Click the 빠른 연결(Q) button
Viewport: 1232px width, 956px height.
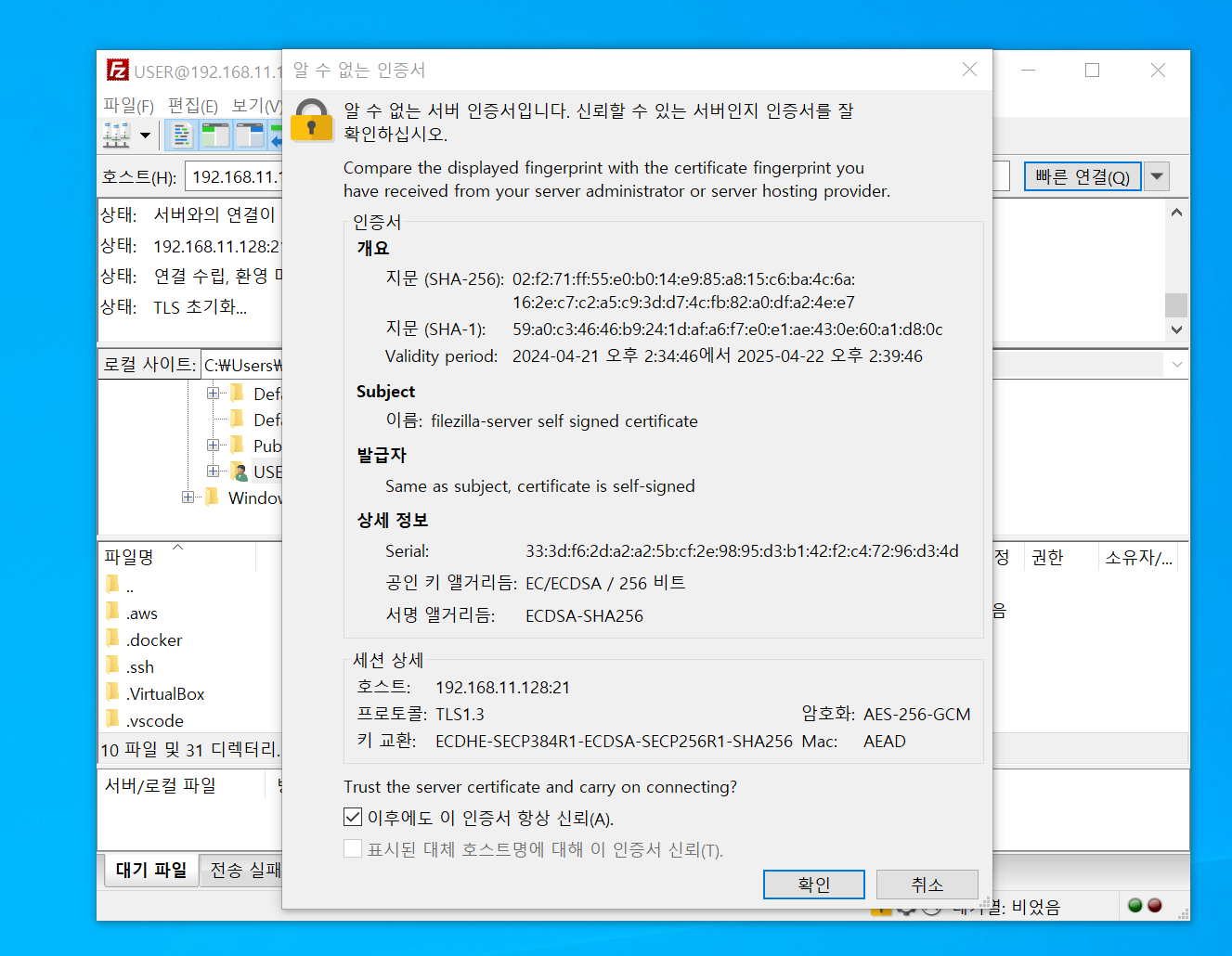tap(1083, 176)
